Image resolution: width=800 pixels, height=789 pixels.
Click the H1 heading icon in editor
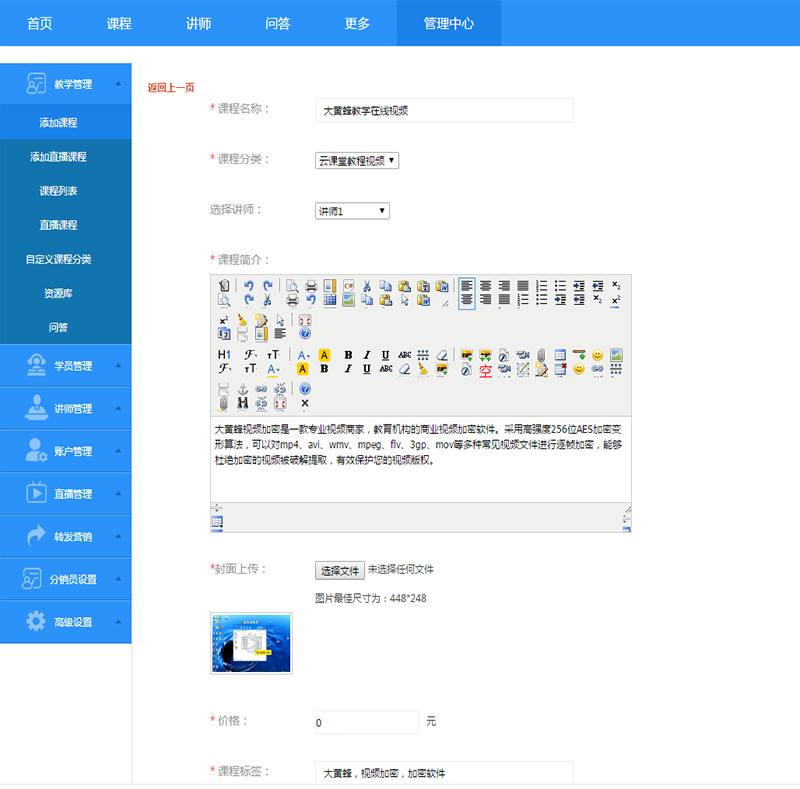223,355
